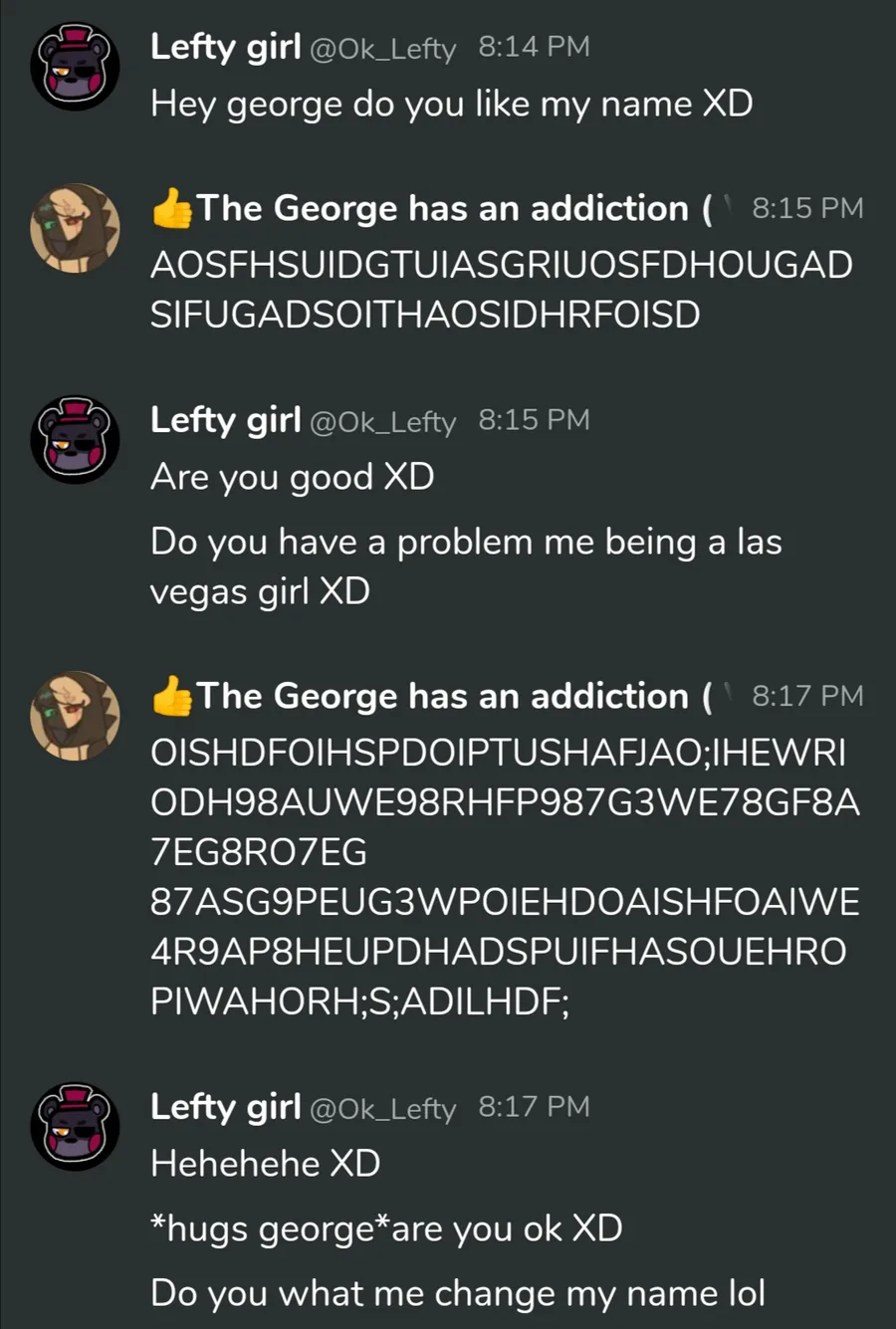
Task: Click thumbs-up emoji in George's 8:17 PM name
Action: [x=171, y=696]
